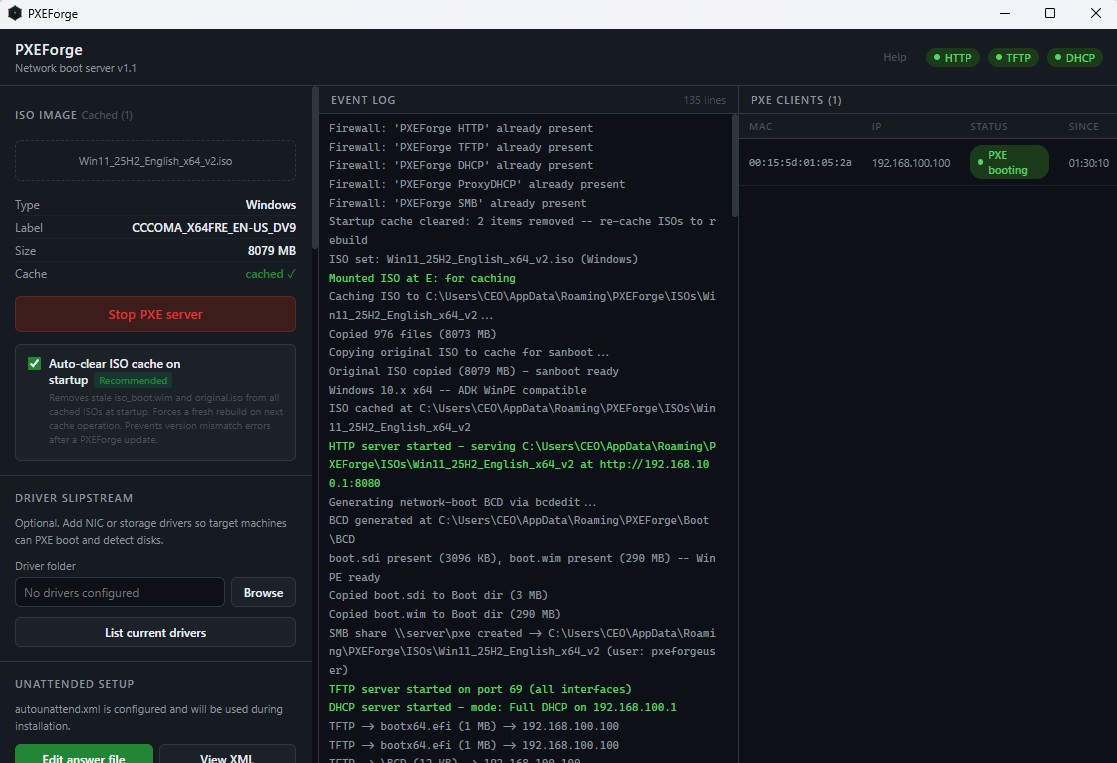Click the EVENT LOG heading
Viewport: 1117px width, 763px height.
pos(363,100)
